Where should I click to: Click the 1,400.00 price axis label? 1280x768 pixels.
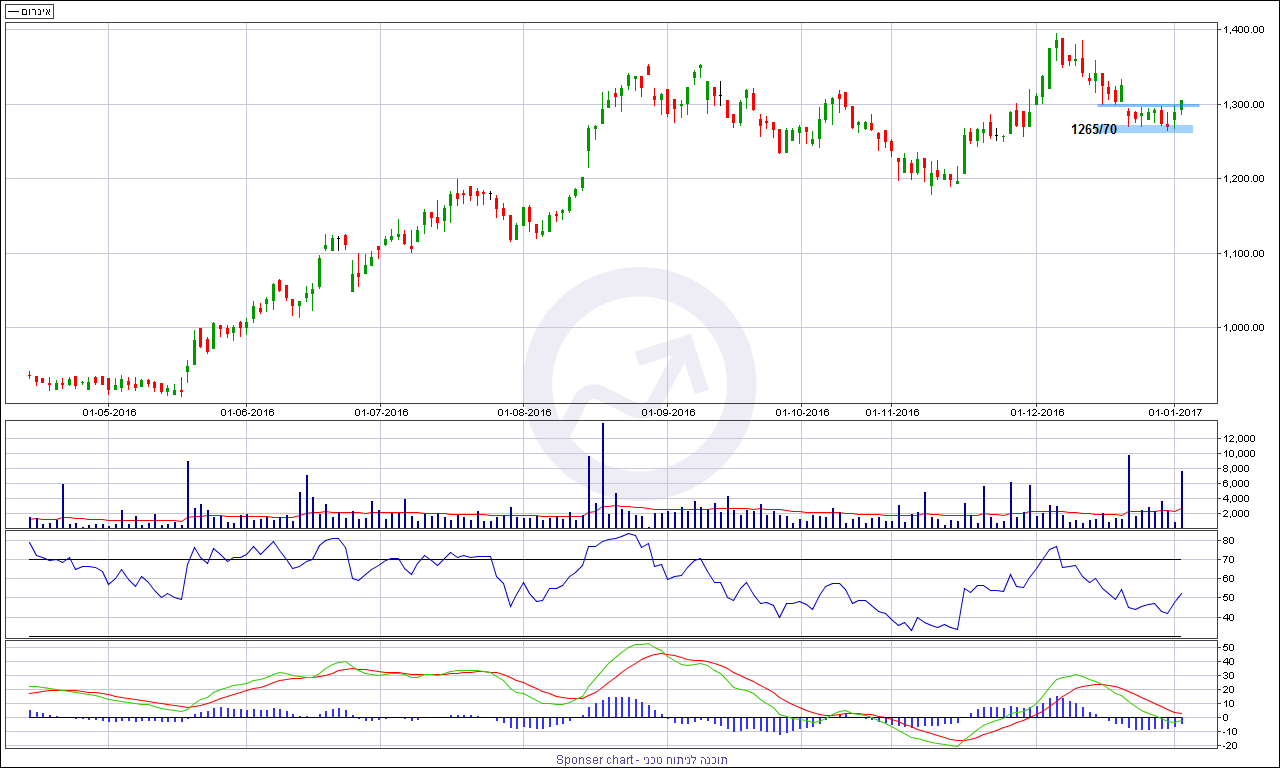coord(1244,30)
